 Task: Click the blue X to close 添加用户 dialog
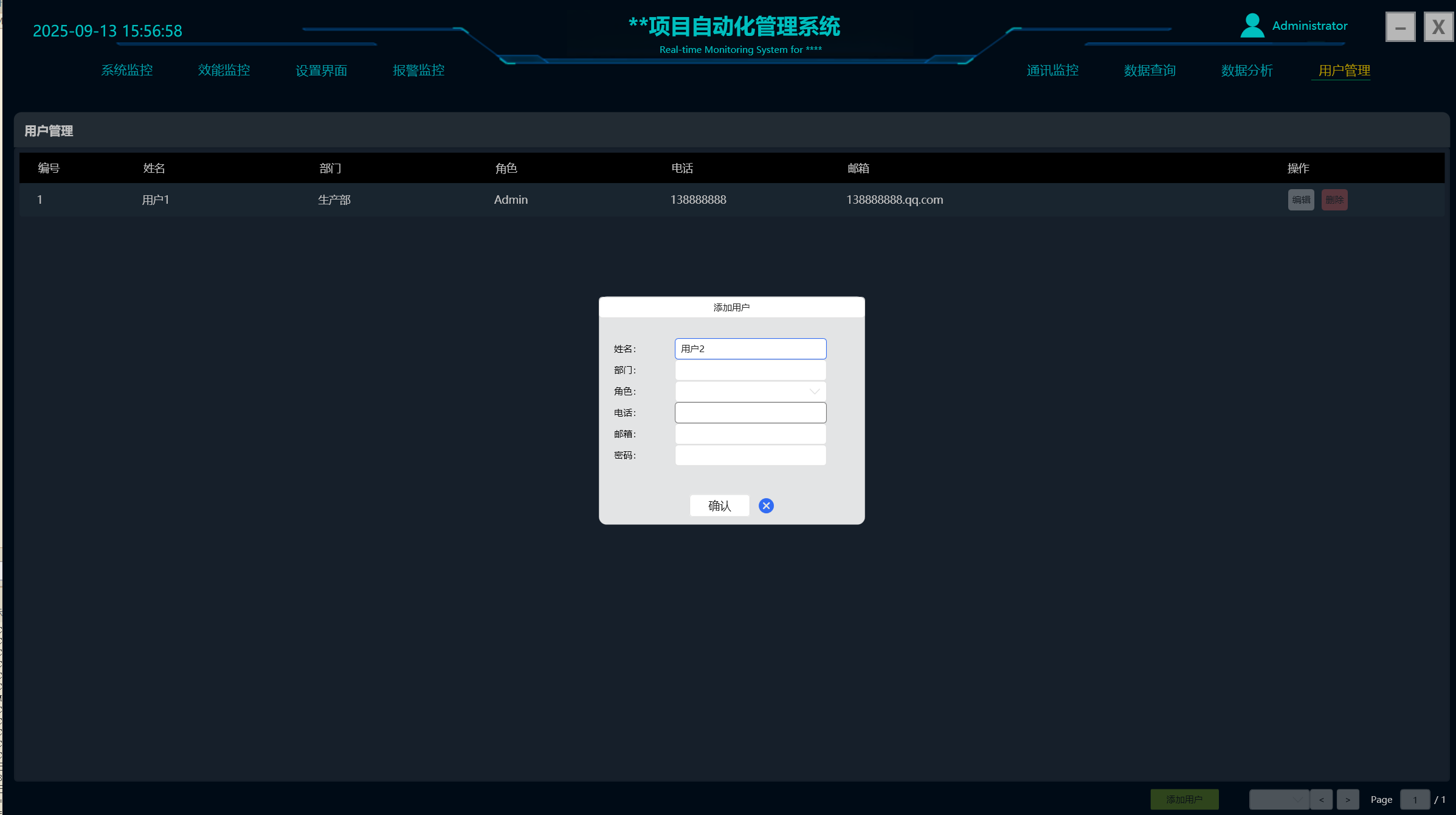point(766,505)
